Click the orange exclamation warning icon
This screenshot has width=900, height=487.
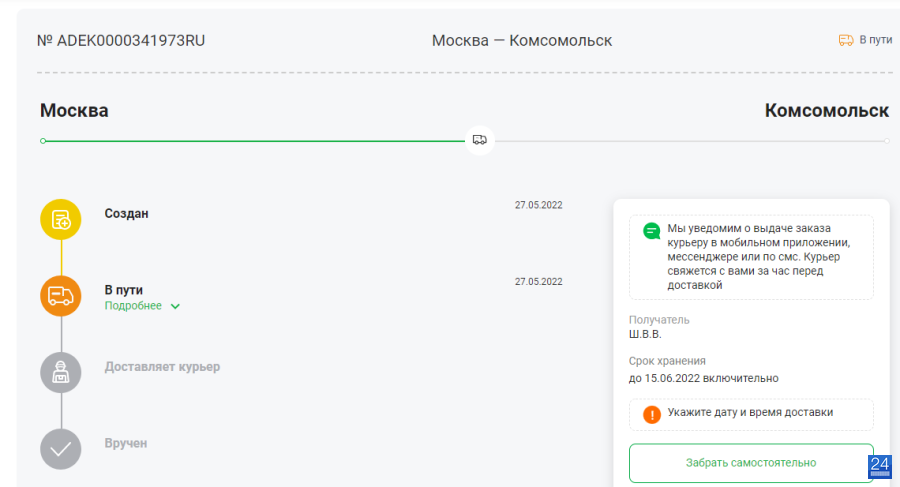(652, 414)
